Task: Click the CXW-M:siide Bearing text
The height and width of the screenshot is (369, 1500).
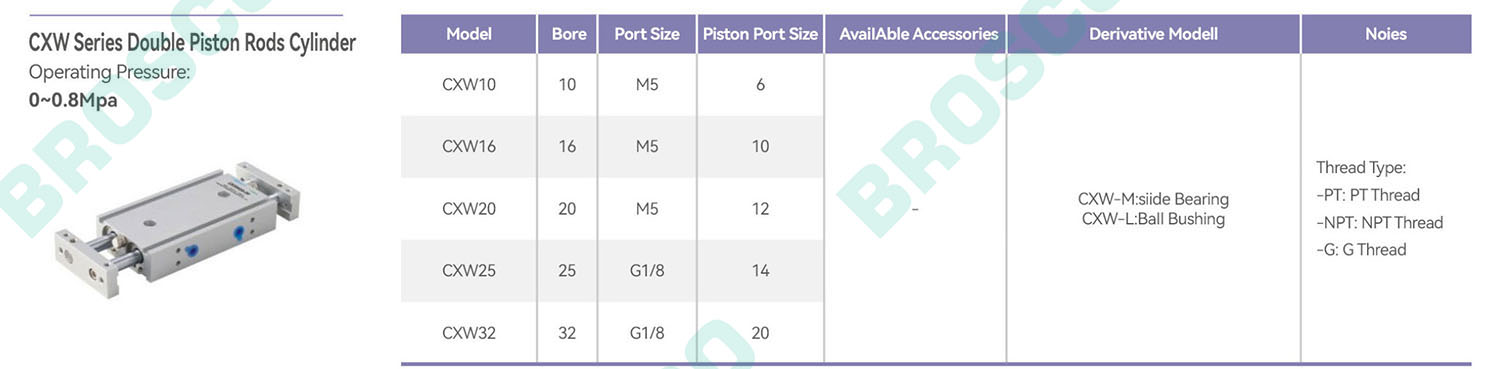Action: (1153, 199)
